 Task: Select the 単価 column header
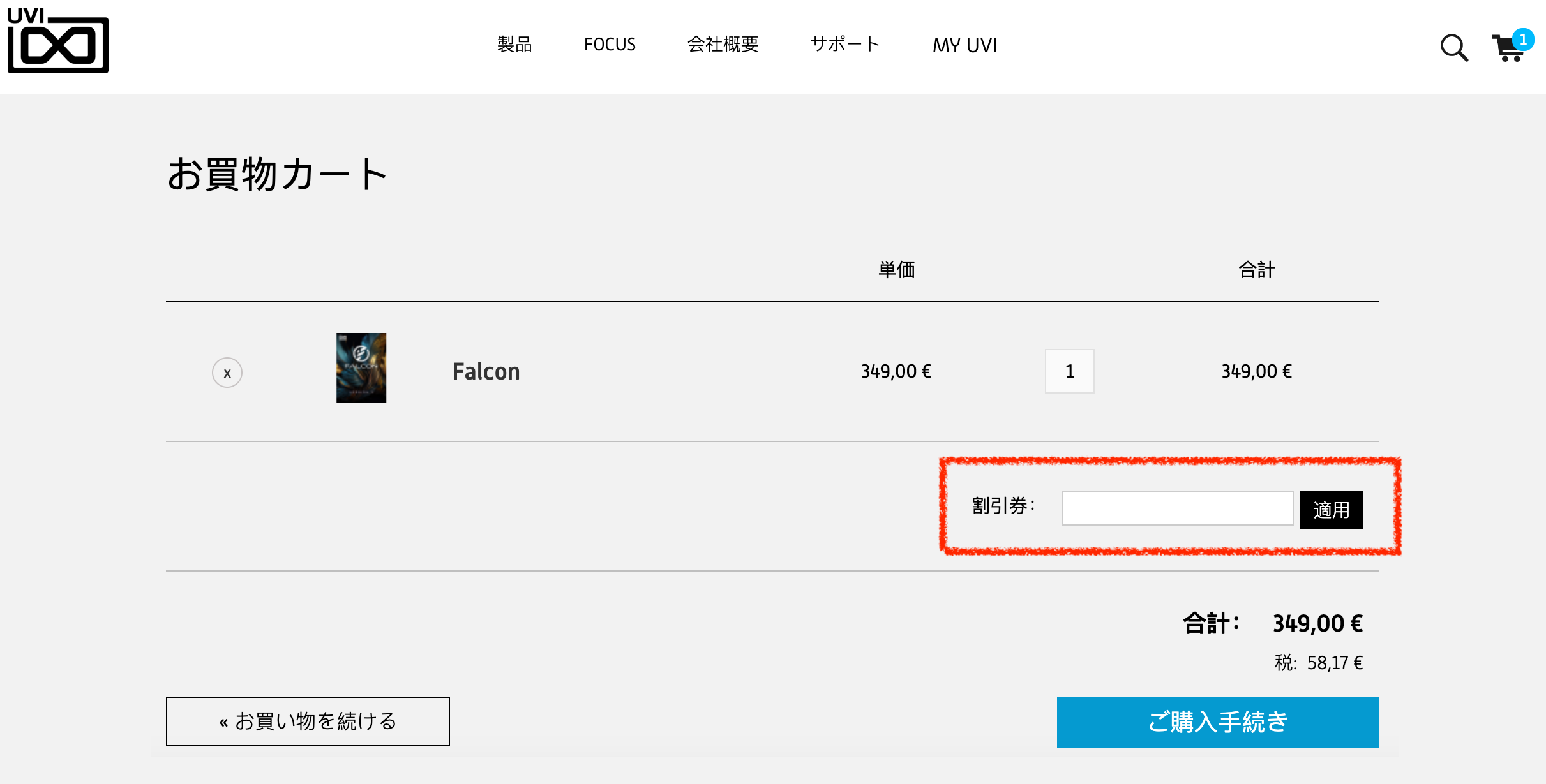(x=896, y=270)
